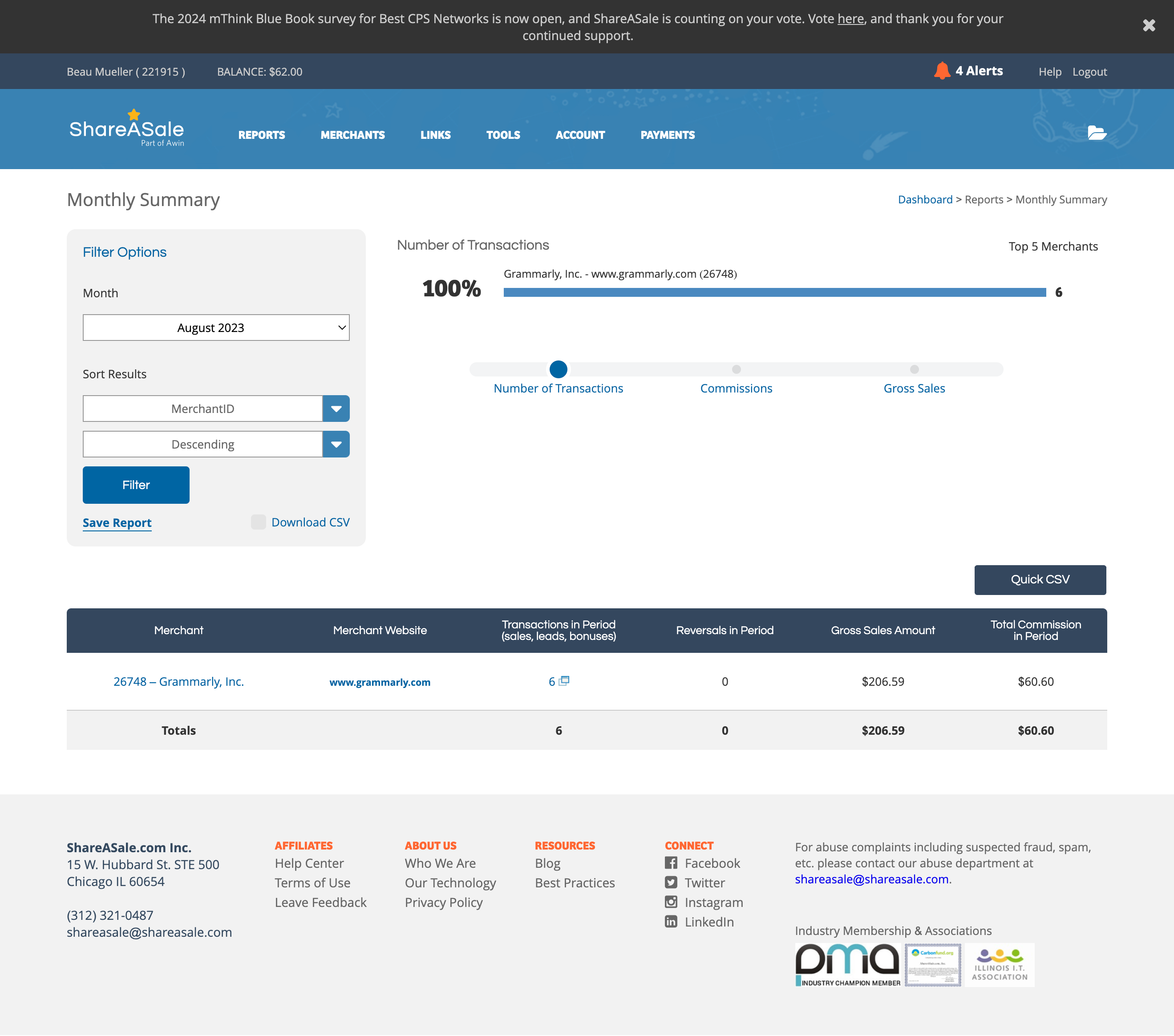Sort by Total Commission in Period header
The height and width of the screenshot is (1036, 1174).
click(x=1036, y=630)
